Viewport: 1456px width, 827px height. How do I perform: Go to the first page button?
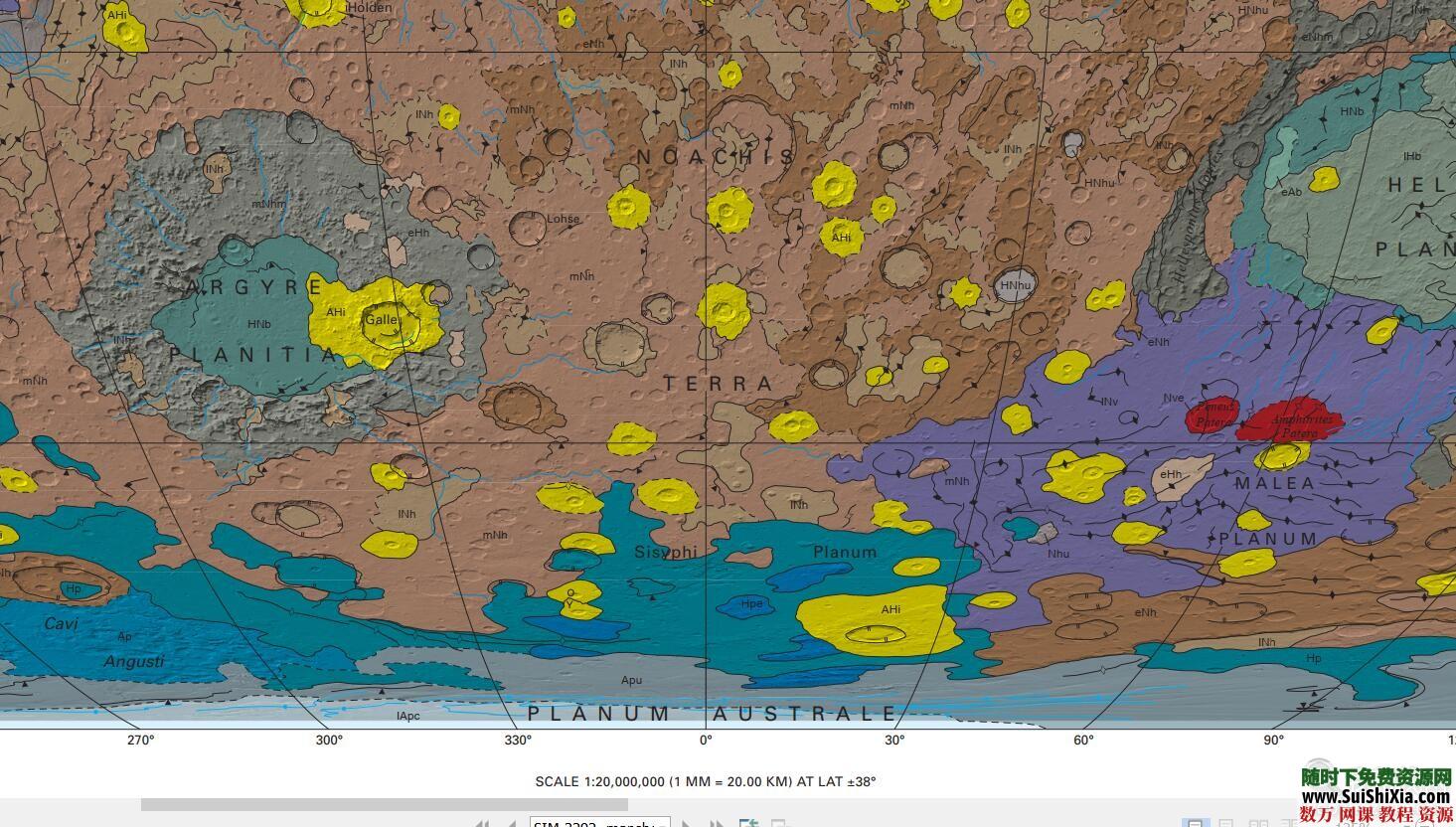pos(483,823)
